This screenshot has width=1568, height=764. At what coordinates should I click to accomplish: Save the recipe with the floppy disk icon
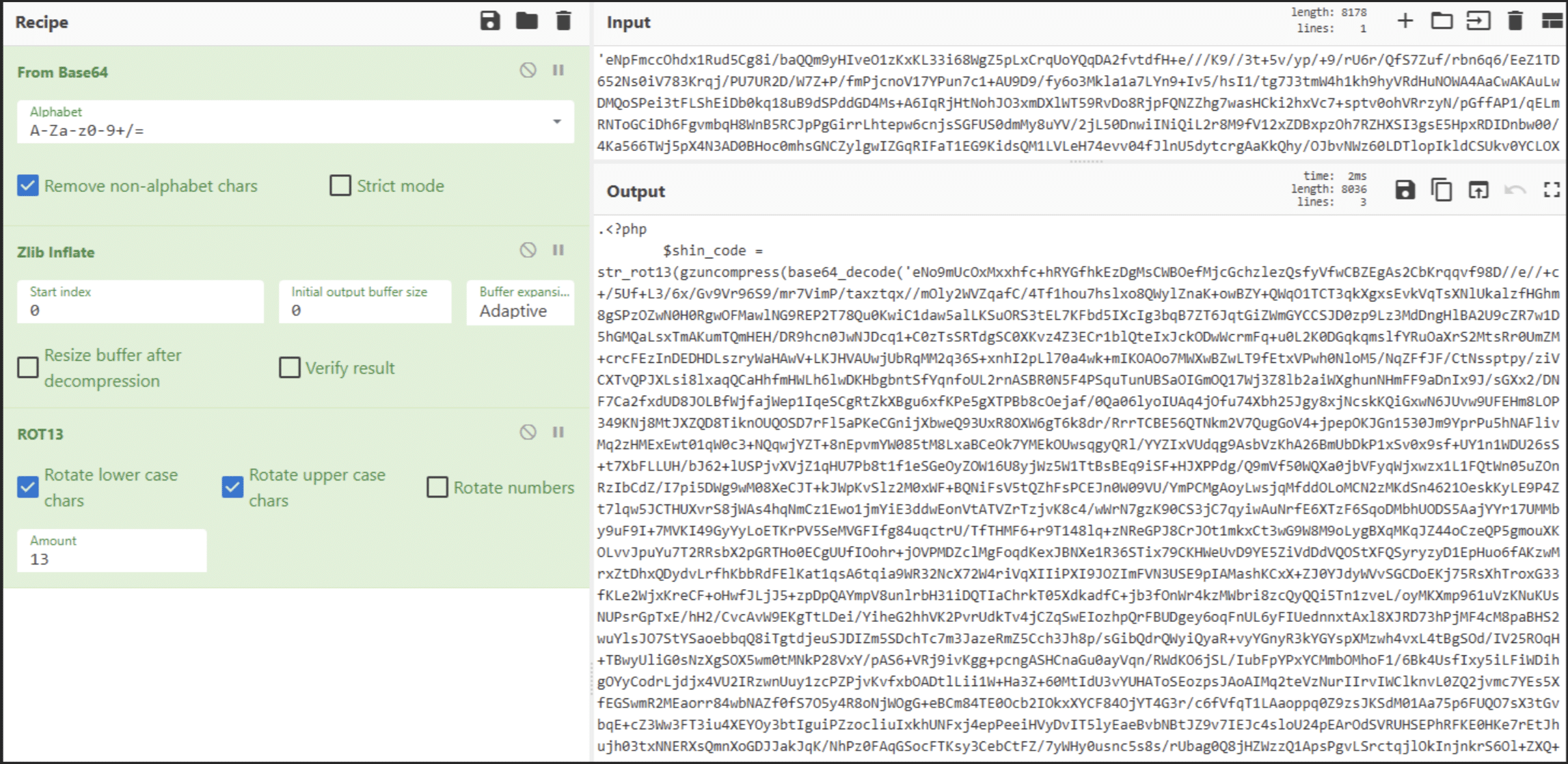point(489,21)
